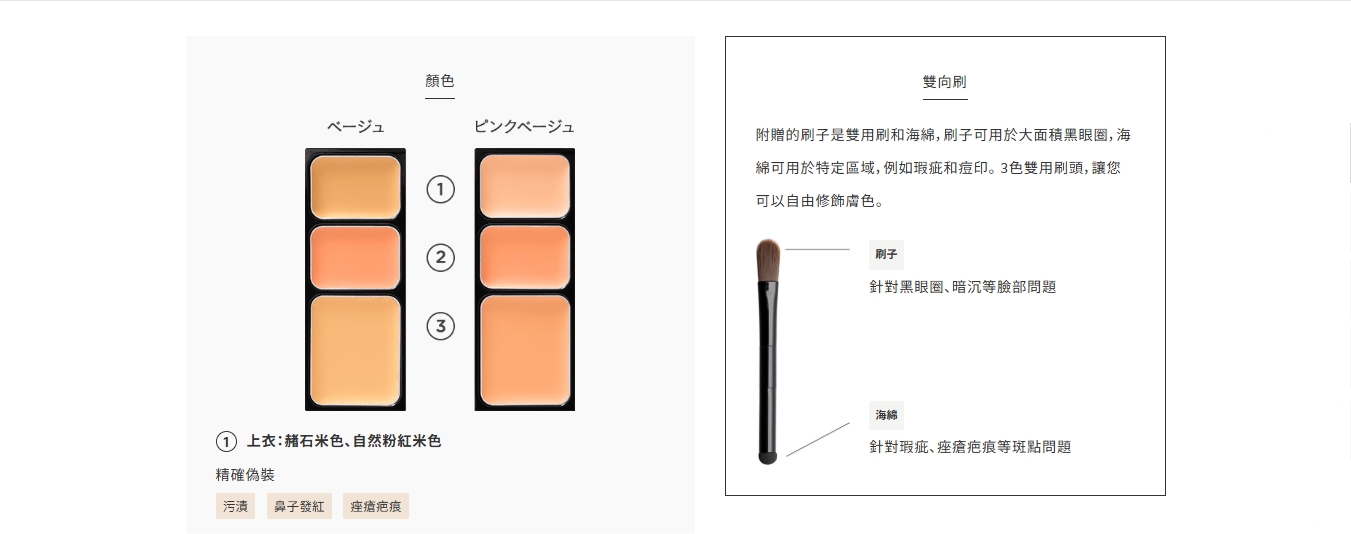
Task: Click the circled 1 beside 上衣 description
Action: tap(226, 442)
